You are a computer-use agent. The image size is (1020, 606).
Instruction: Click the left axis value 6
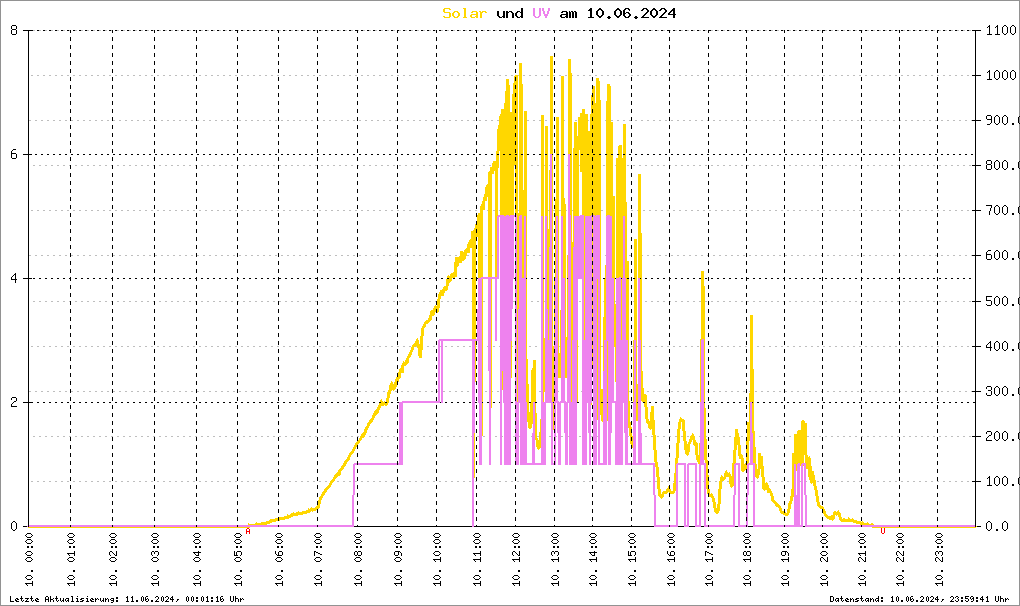pyautogui.click(x=14, y=155)
